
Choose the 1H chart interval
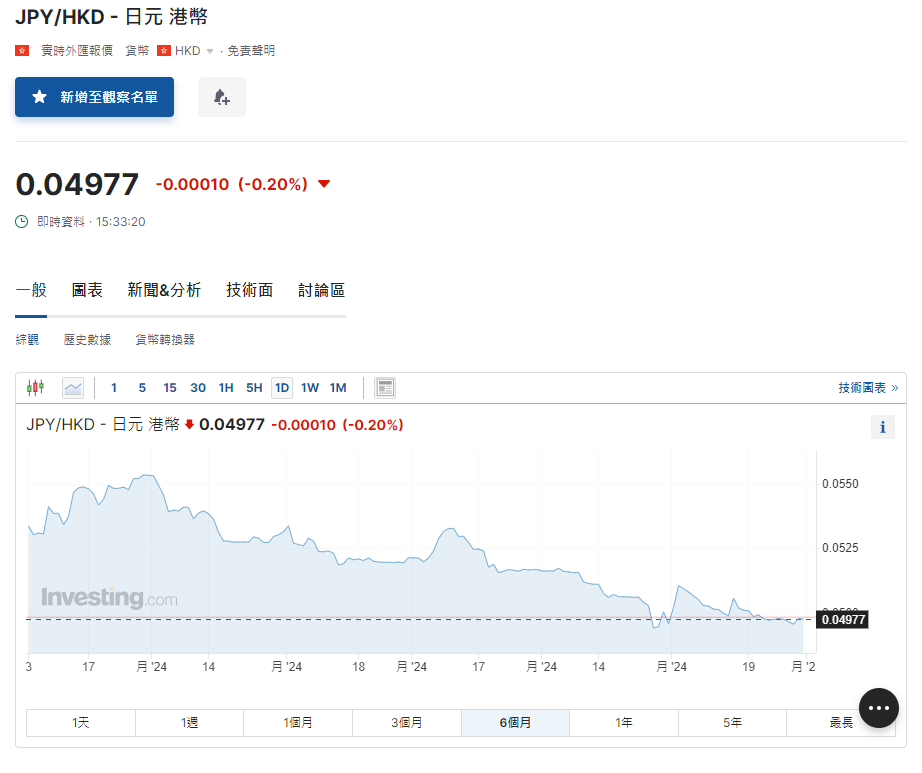(x=226, y=388)
